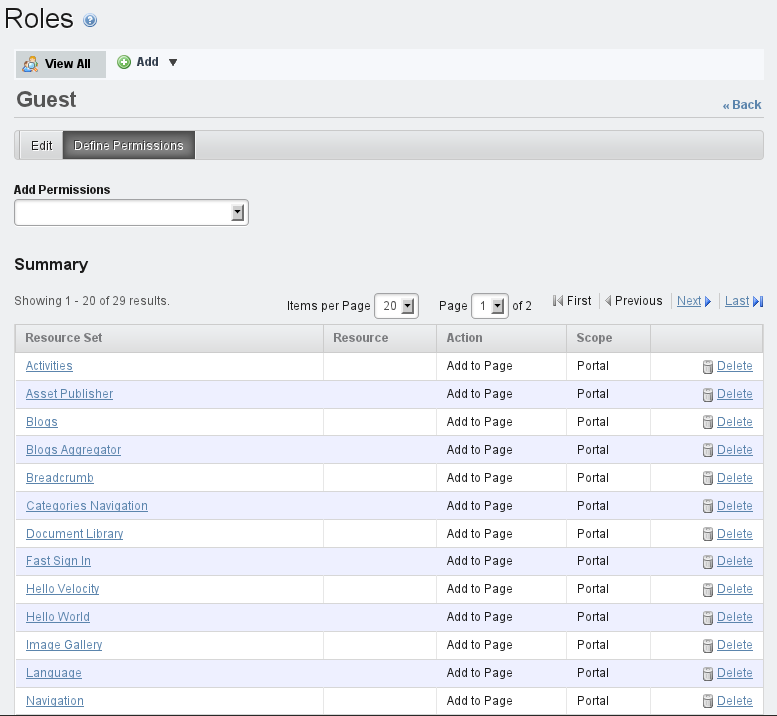Click the Summary section heading

click(x=51, y=264)
